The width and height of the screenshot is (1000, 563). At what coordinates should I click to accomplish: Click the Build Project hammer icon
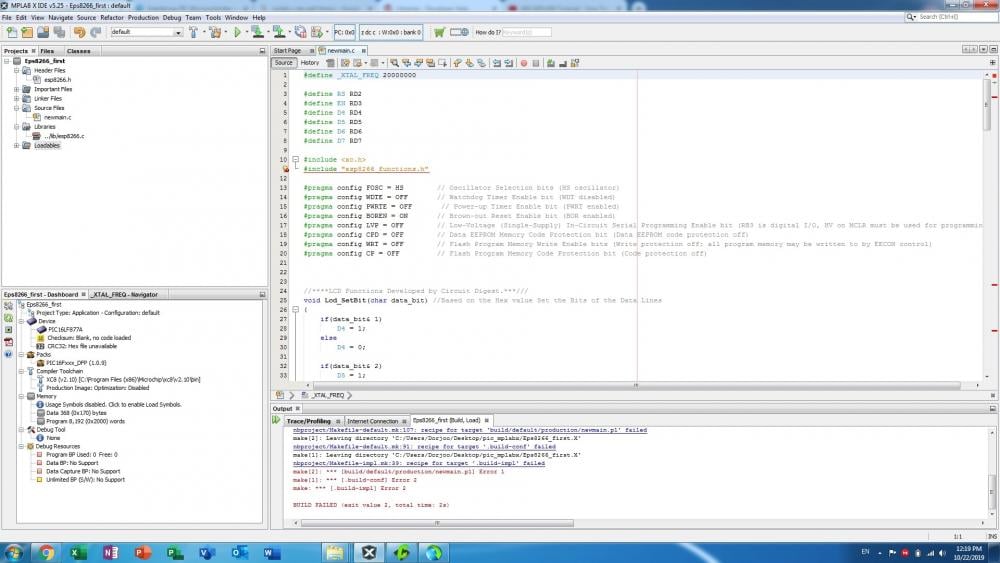click(x=193, y=32)
